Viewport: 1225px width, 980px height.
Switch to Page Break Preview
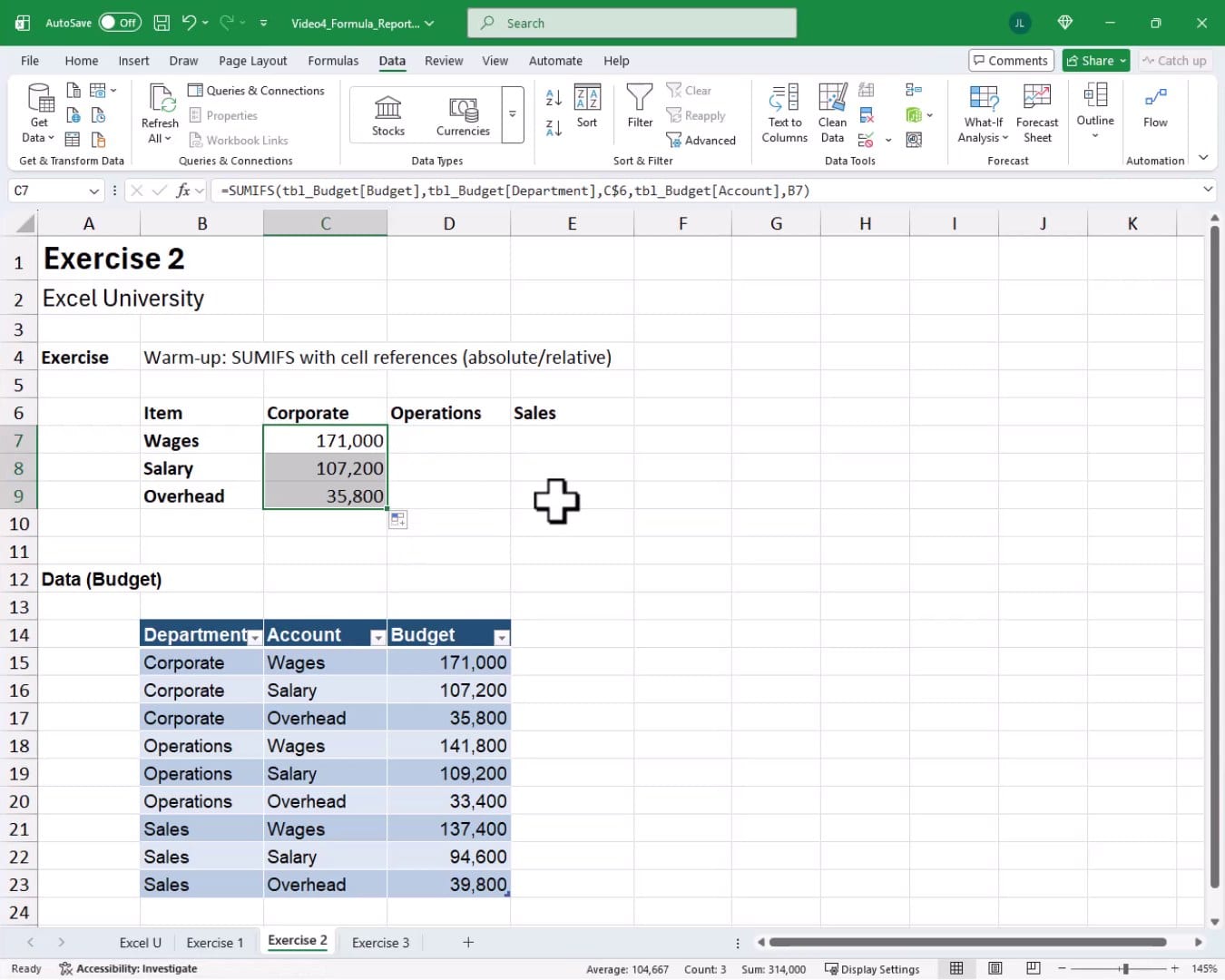coord(1034,969)
